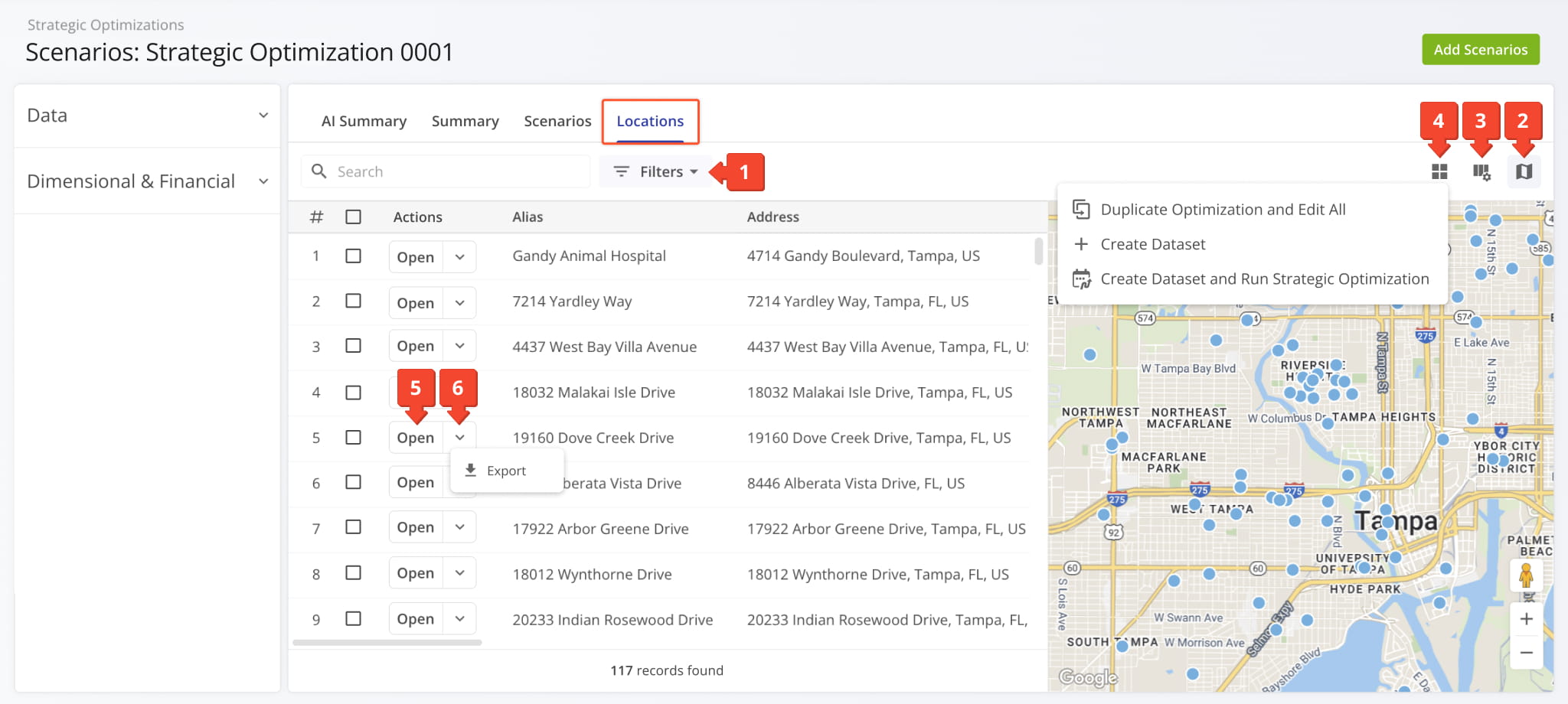Open the 19160 Dove Creek Drive location
The width and height of the screenshot is (1568, 704).
click(416, 438)
